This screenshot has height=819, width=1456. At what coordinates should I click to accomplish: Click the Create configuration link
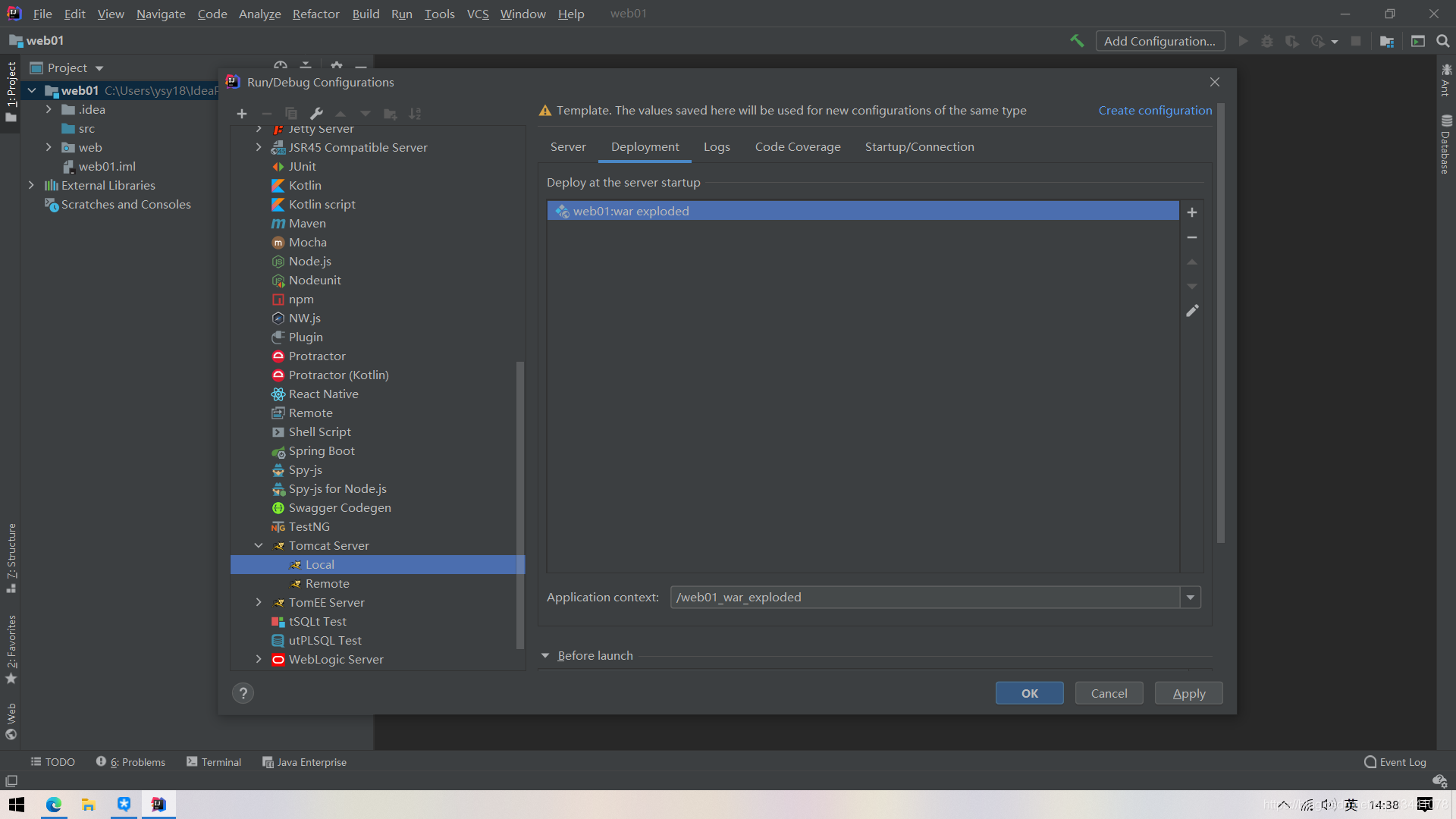coord(1155,110)
